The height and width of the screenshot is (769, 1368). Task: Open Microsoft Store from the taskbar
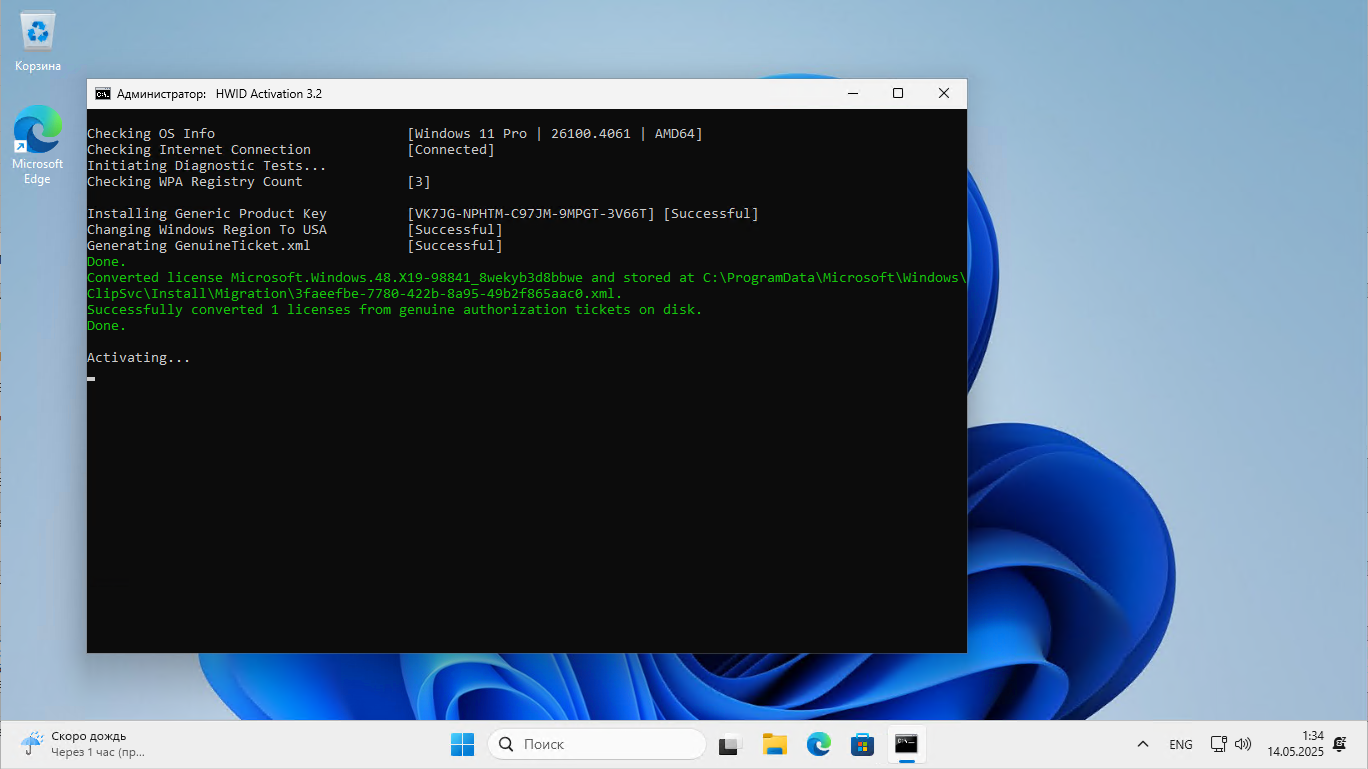click(x=862, y=744)
